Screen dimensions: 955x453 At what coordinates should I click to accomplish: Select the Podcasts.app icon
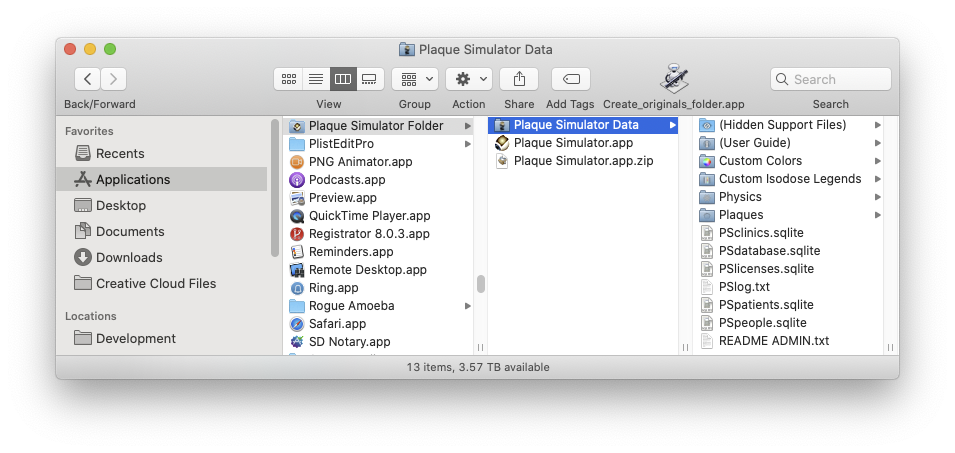[297, 180]
